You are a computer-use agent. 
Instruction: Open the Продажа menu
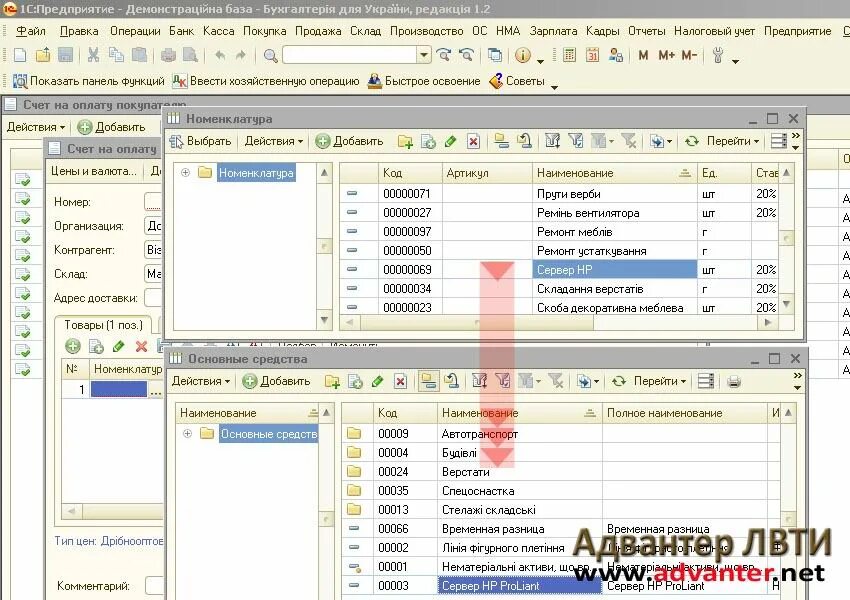[x=318, y=31]
